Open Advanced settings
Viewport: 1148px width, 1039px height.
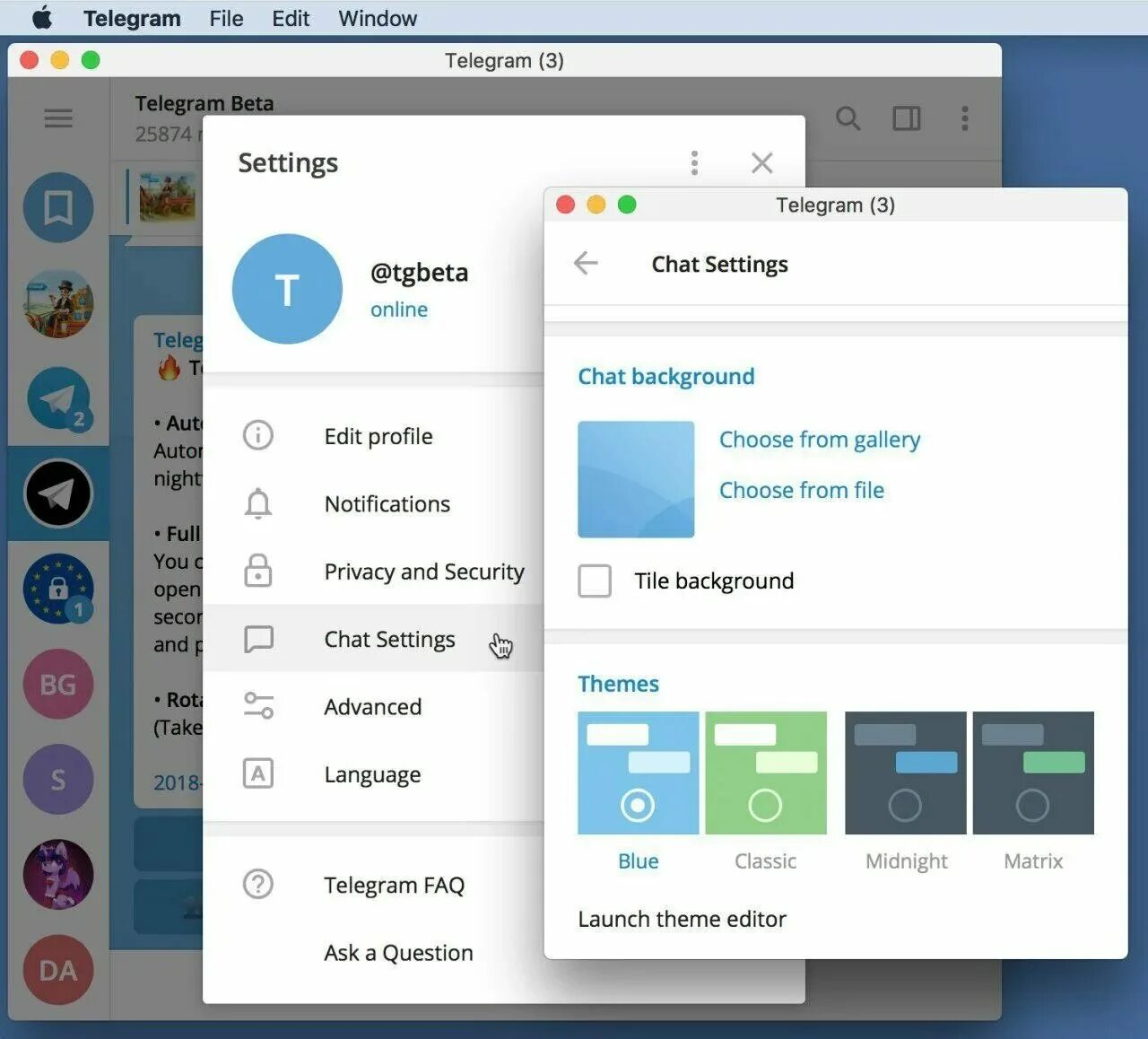click(373, 706)
